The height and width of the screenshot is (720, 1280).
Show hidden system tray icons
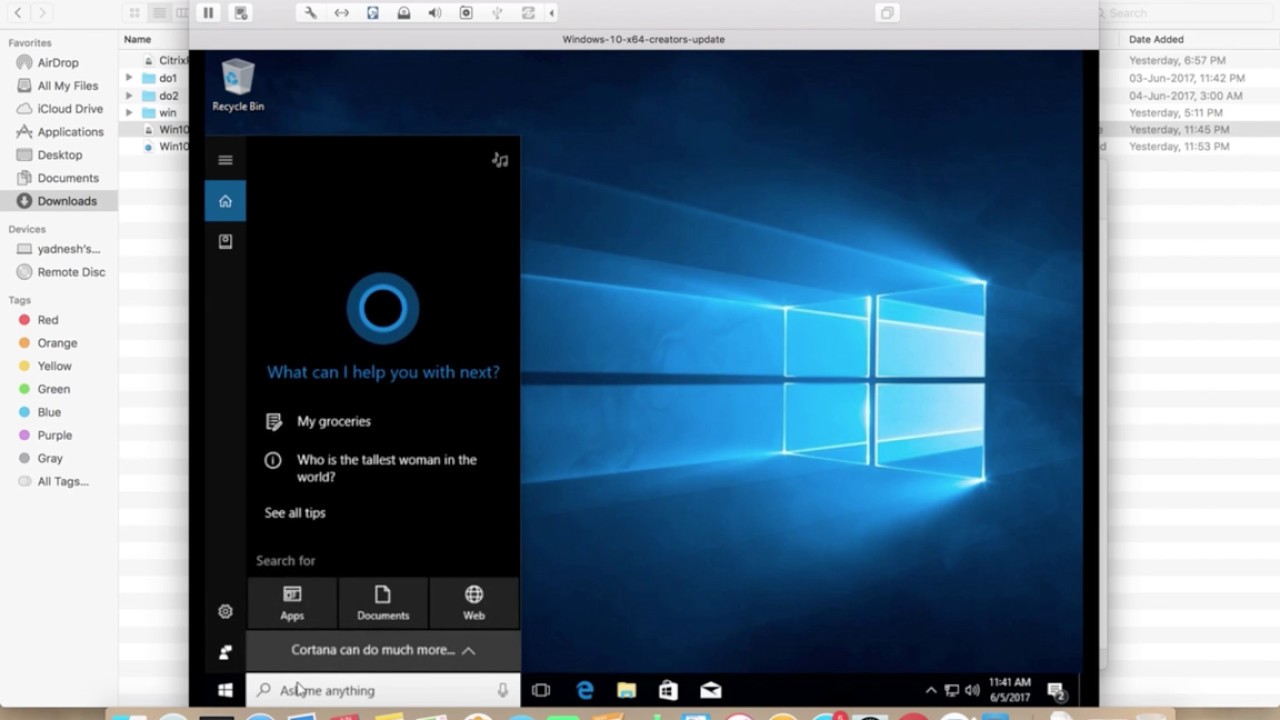[x=931, y=690]
